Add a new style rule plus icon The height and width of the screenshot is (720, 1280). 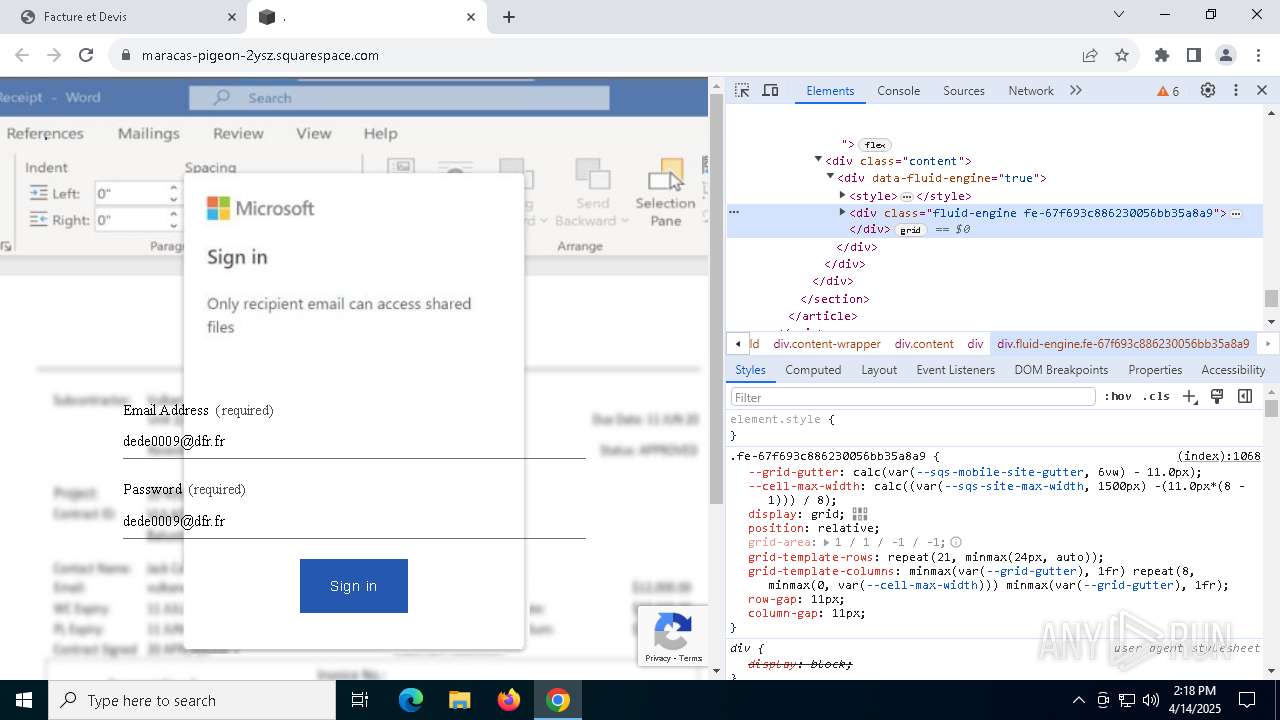(1189, 397)
